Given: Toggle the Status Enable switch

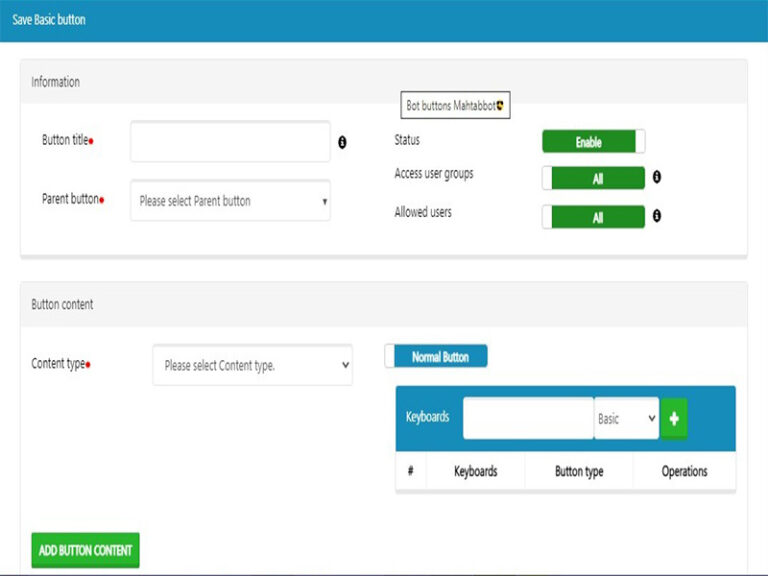Looking at the screenshot, I should click(x=593, y=142).
